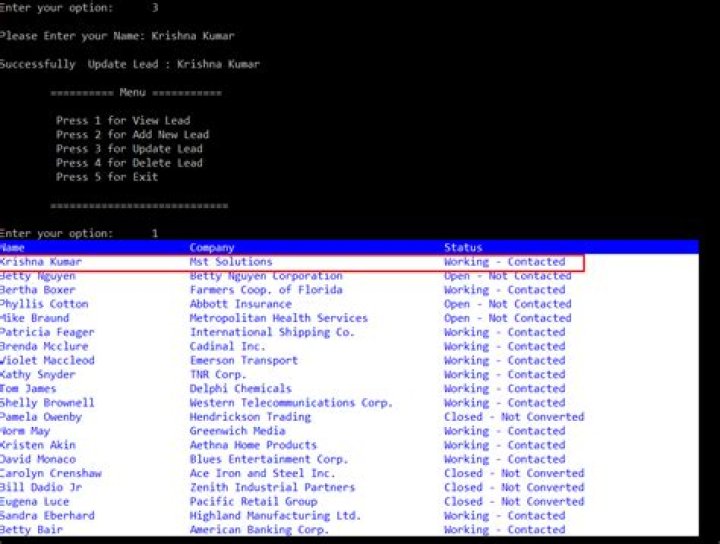
Task: Click the Status column header
Action: [x=463, y=247]
